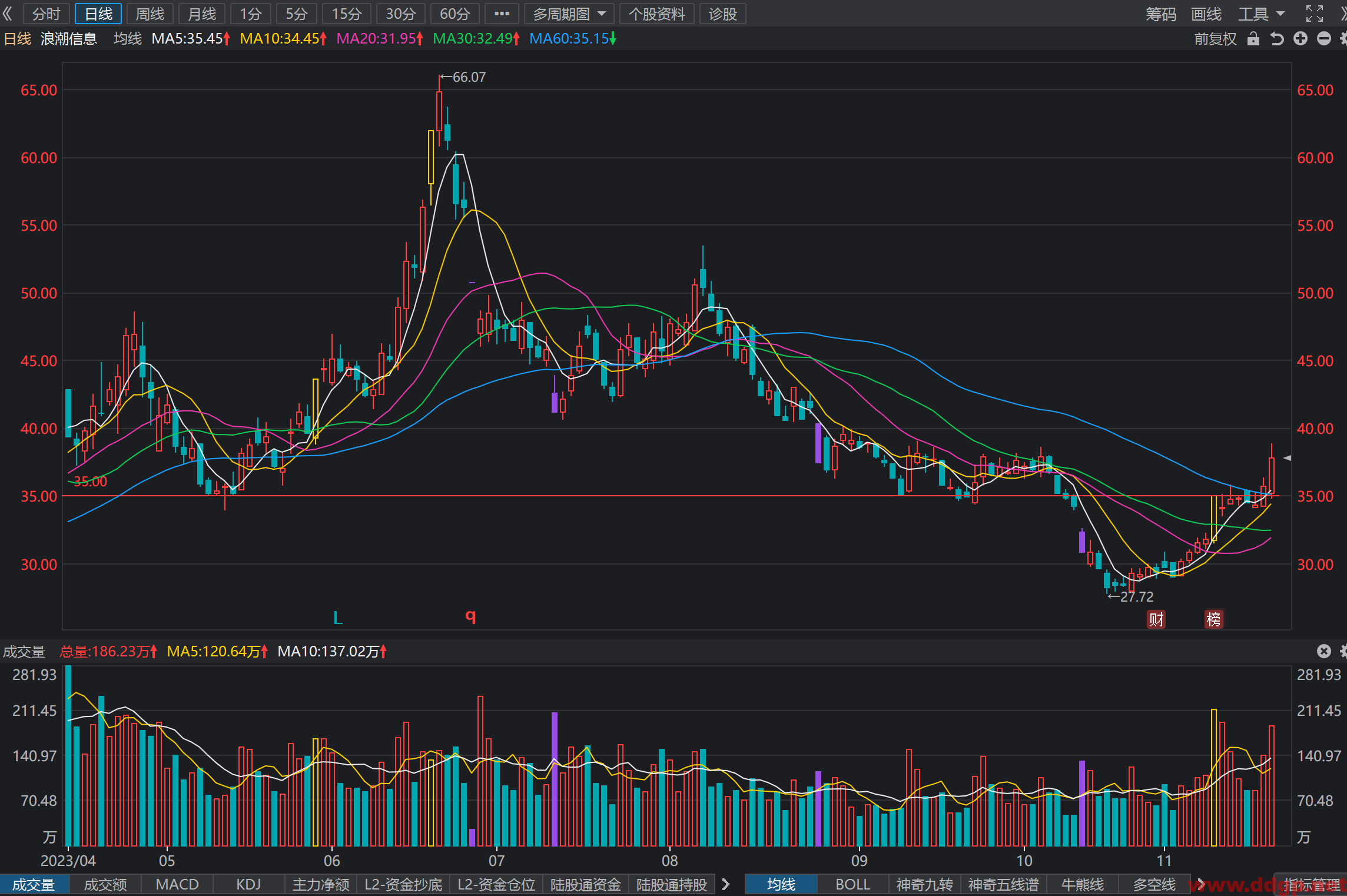The height and width of the screenshot is (896, 1347).
Task: Switch main chart to 多空线
Action: pyautogui.click(x=1154, y=884)
